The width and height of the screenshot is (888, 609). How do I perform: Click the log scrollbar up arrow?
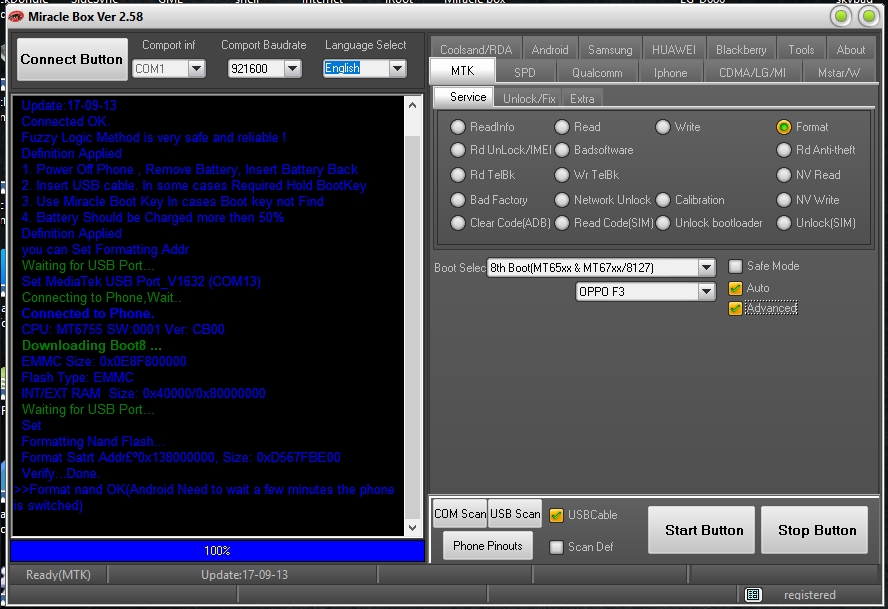point(412,105)
